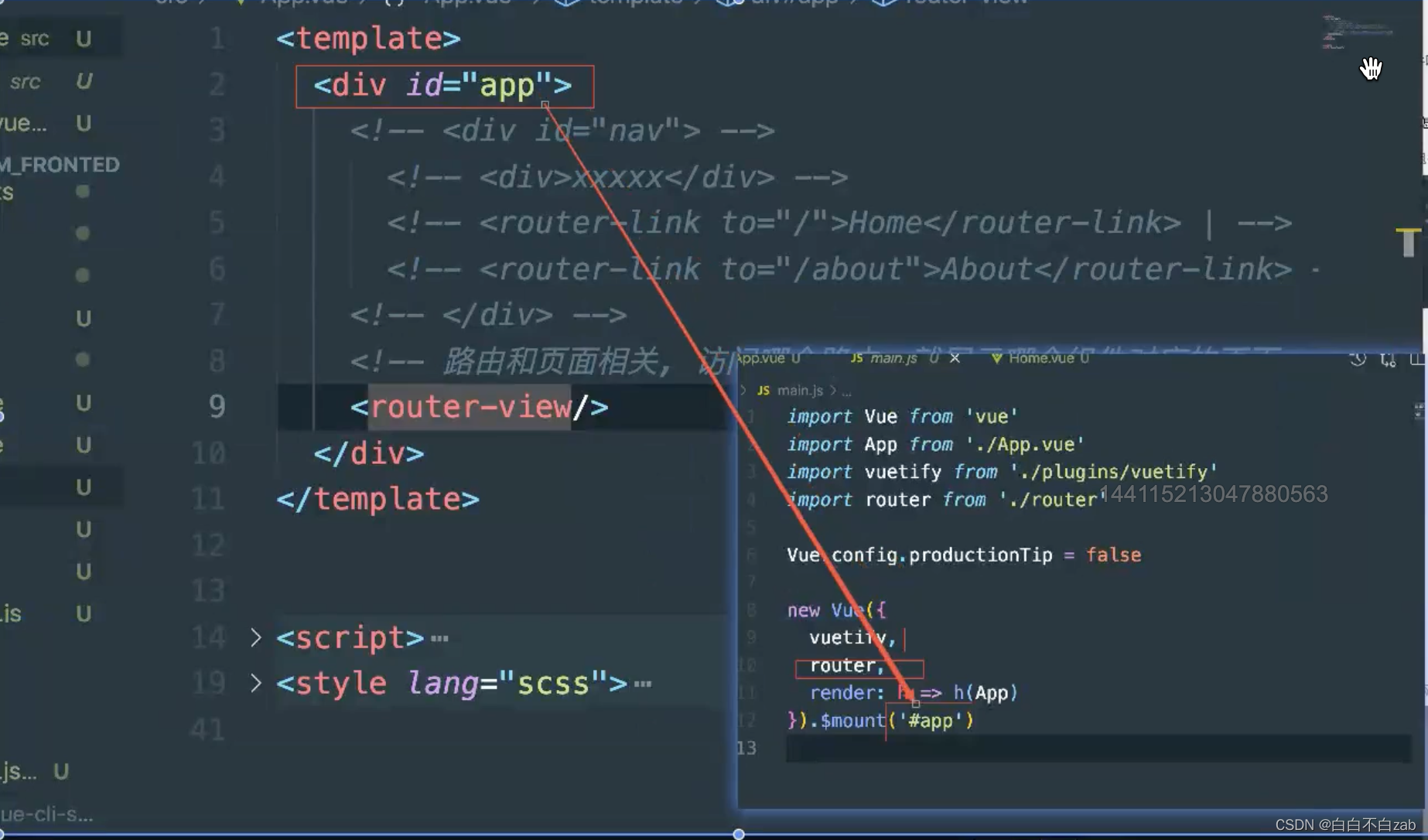
Task: Click the "render: h => h(App)" line
Action: click(x=914, y=693)
